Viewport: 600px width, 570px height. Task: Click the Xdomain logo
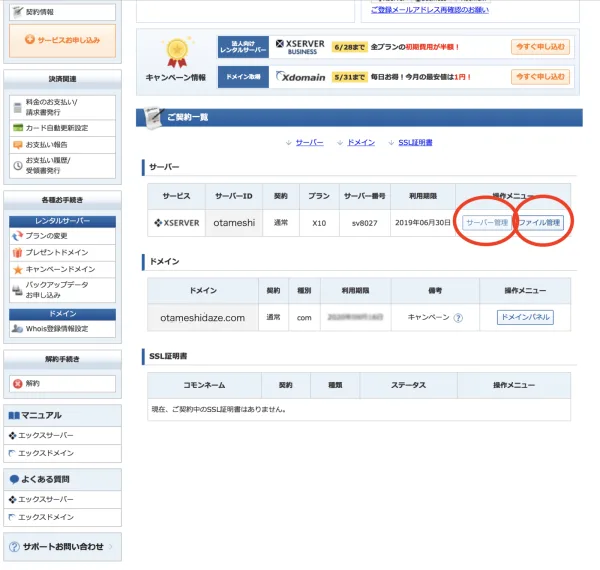pos(300,77)
